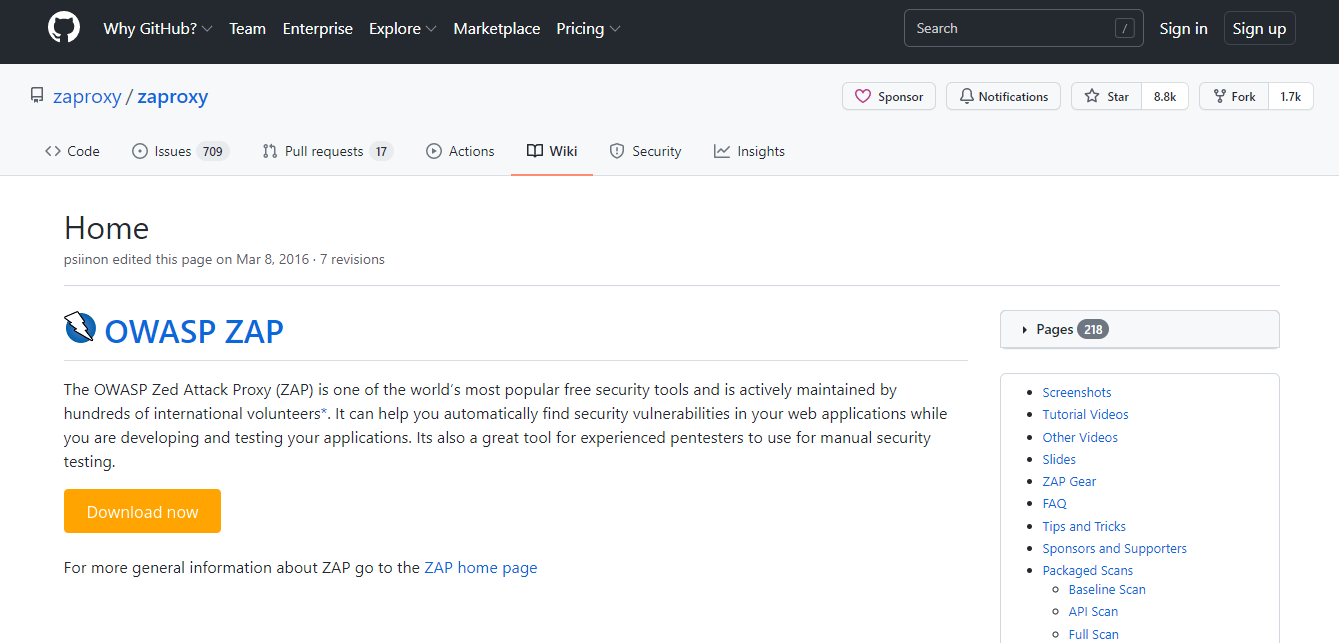
Task: Click the star icon on Star button
Action: tap(1092, 97)
